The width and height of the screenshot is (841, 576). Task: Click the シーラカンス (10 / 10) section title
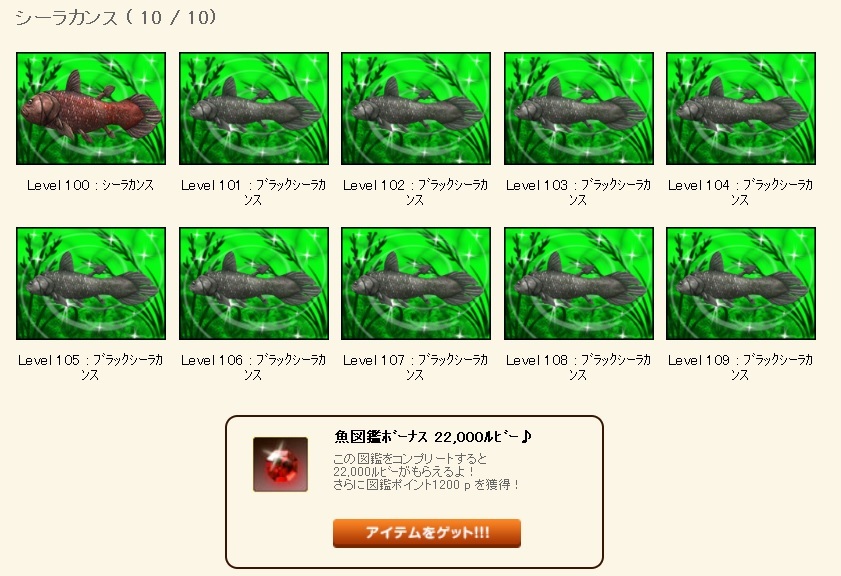pyautogui.click(x=116, y=18)
